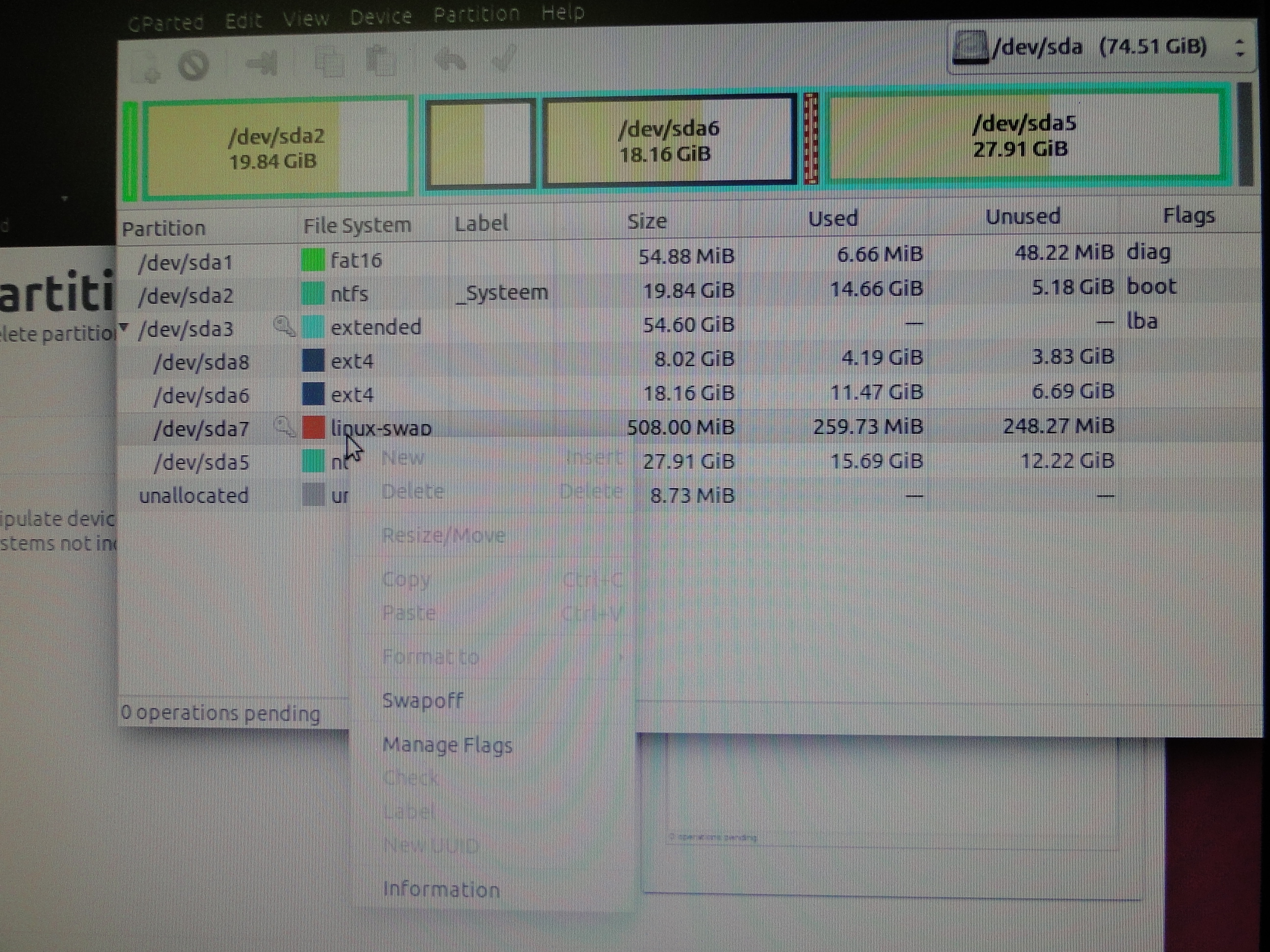The image size is (1270, 952).
Task: Select the /dev/sda5 block in disk map
Action: pyautogui.click(x=1024, y=136)
